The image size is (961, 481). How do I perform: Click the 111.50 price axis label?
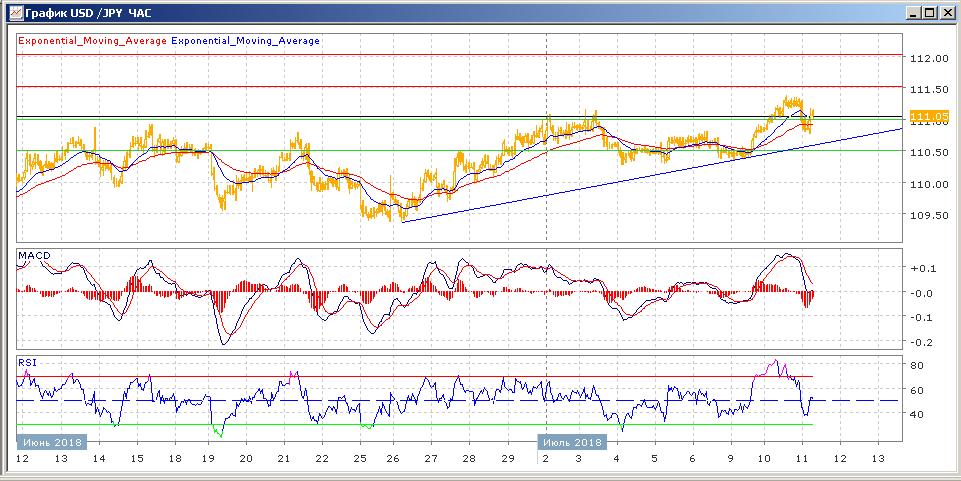point(929,89)
